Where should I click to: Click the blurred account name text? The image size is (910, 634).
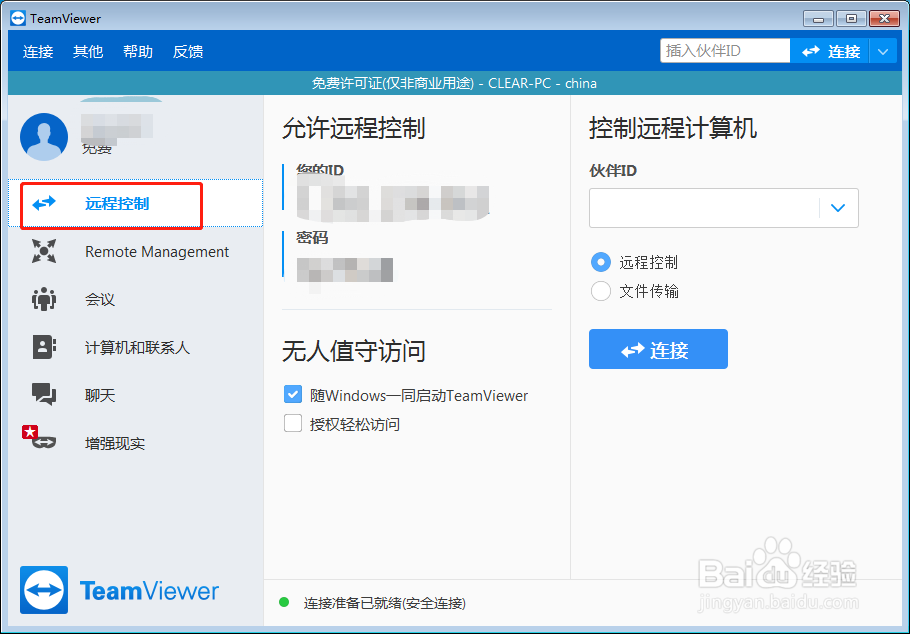(x=117, y=127)
